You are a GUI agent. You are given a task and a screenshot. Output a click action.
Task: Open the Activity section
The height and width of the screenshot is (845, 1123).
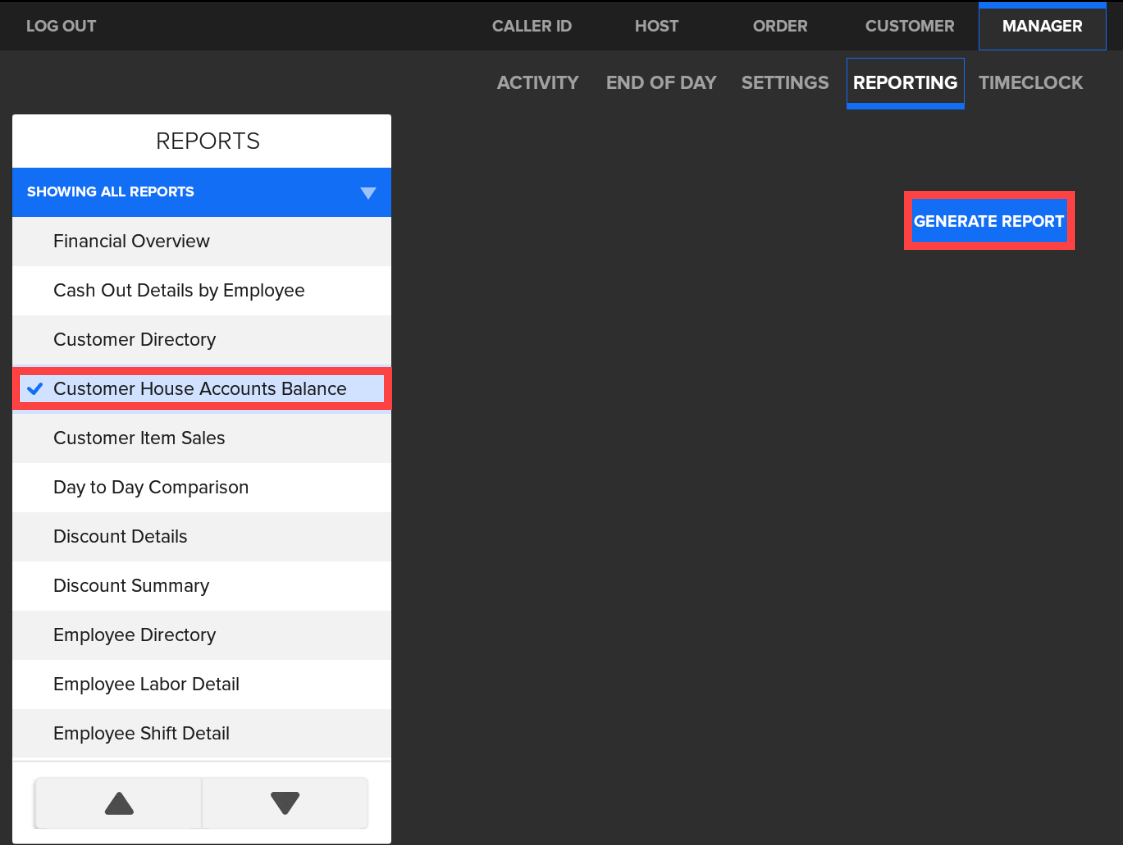pyautogui.click(x=537, y=83)
